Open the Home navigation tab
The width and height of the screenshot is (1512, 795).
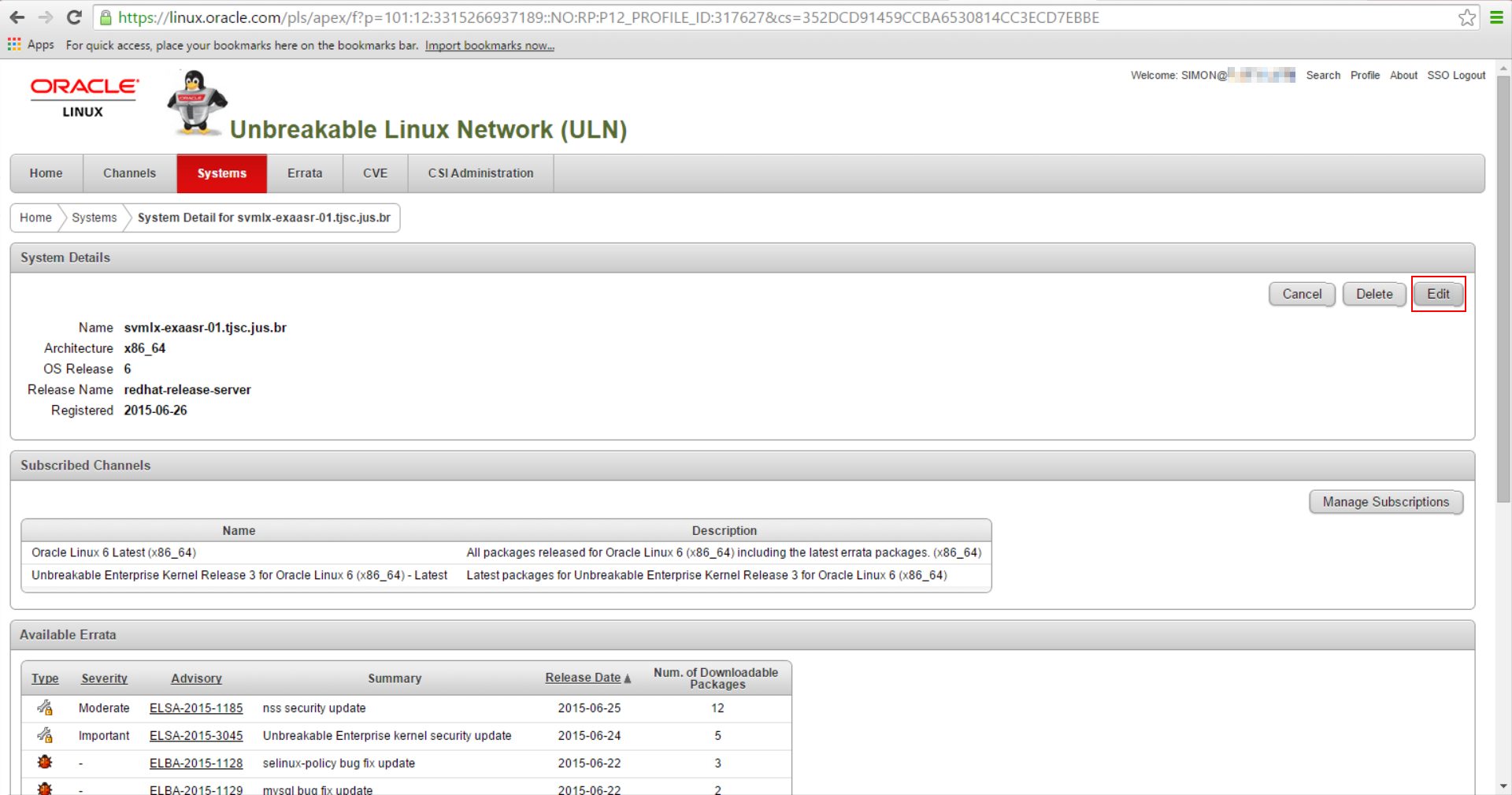tap(46, 173)
